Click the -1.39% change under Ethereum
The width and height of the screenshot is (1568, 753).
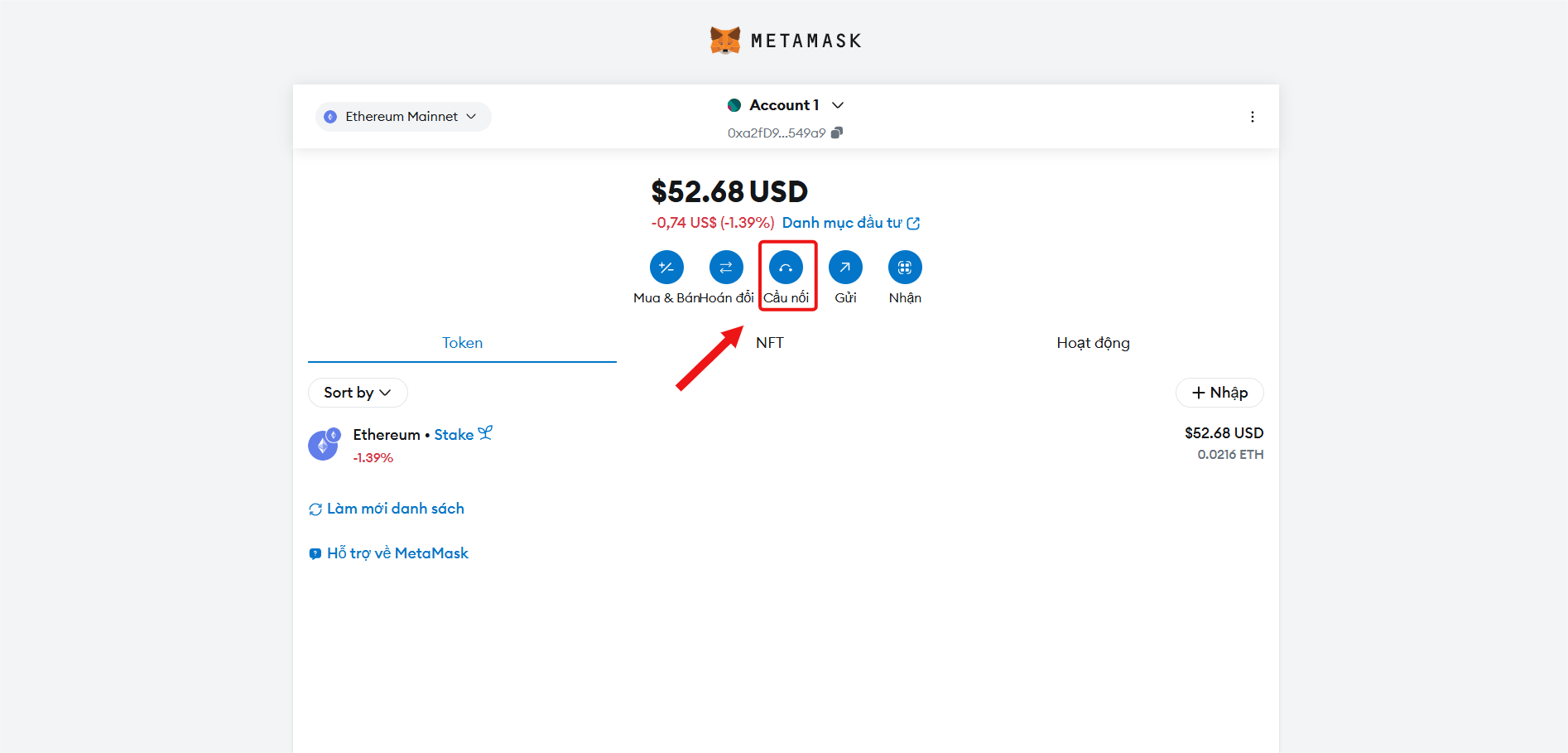coord(373,458)
